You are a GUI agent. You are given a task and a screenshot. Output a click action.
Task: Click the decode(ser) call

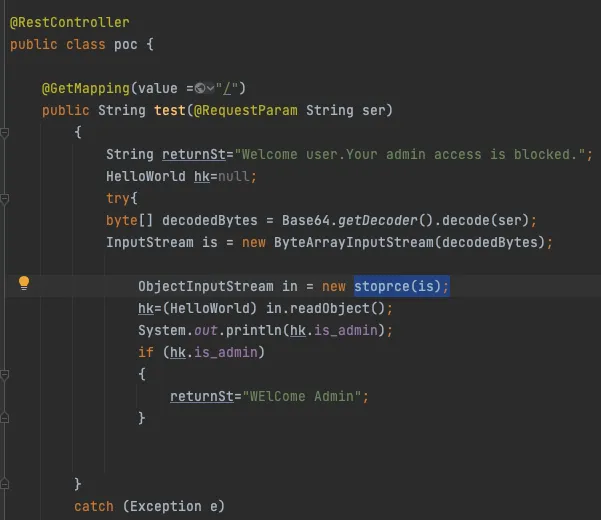(x=485, y=220)
